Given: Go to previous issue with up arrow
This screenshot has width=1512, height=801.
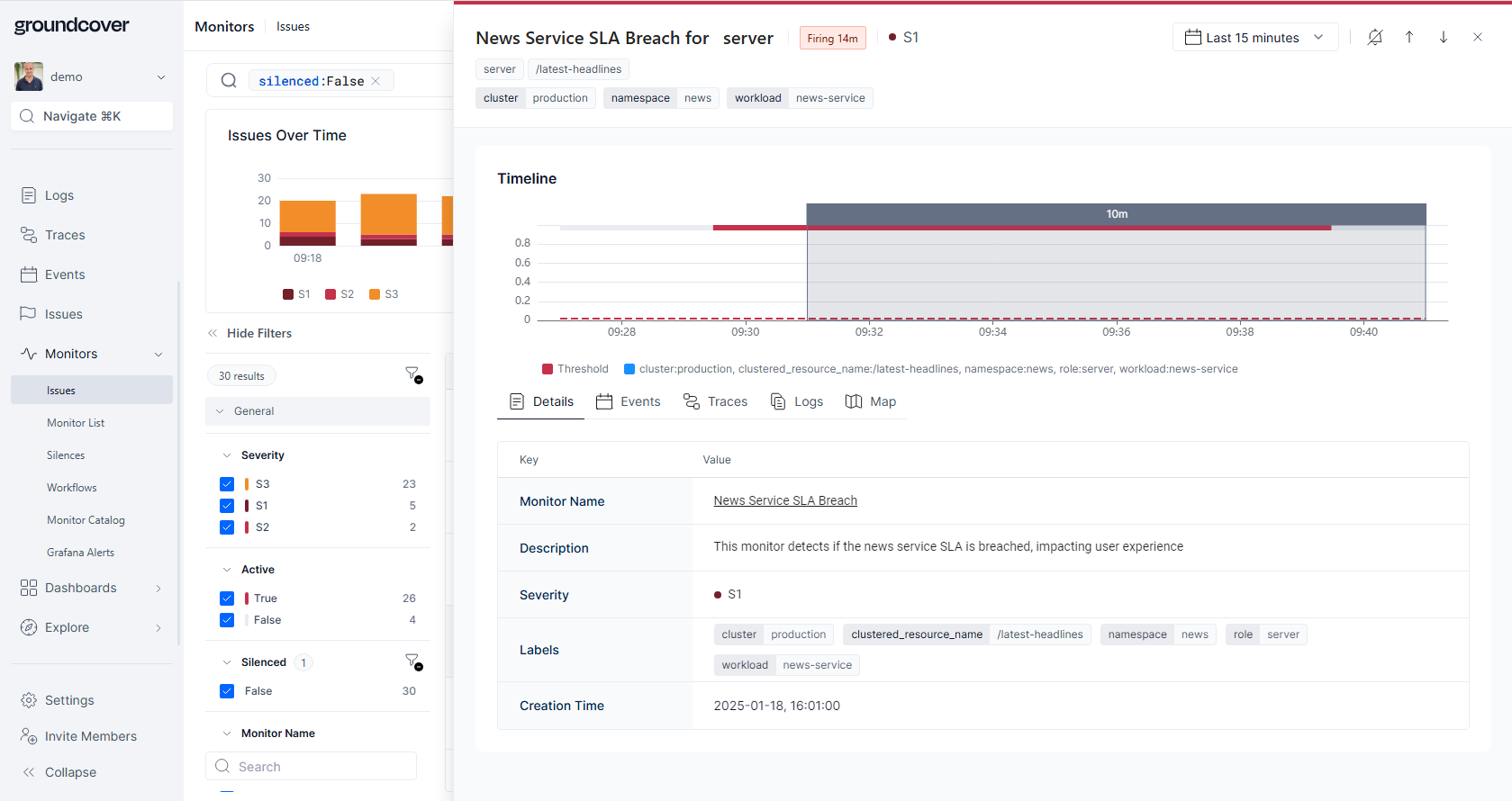Looking at the screenshot, I should tap(1408, 37).
